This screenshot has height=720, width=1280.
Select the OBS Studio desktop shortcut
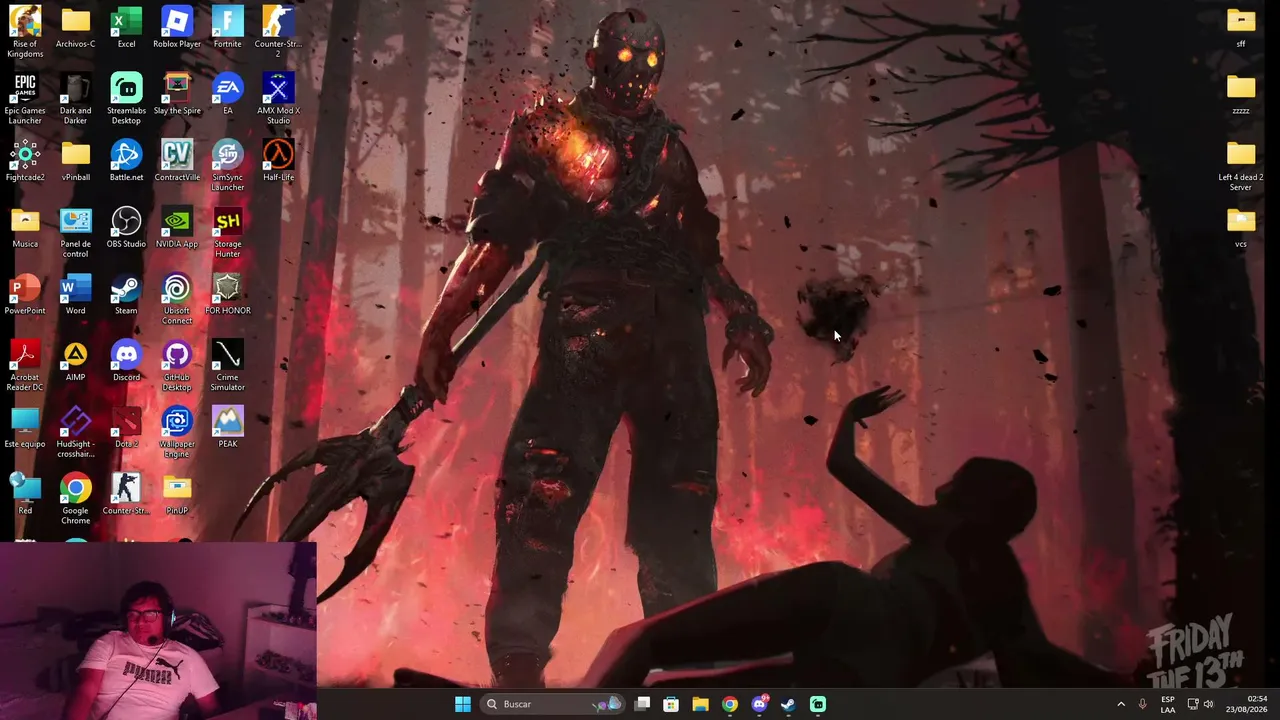[x=126, y=227]
